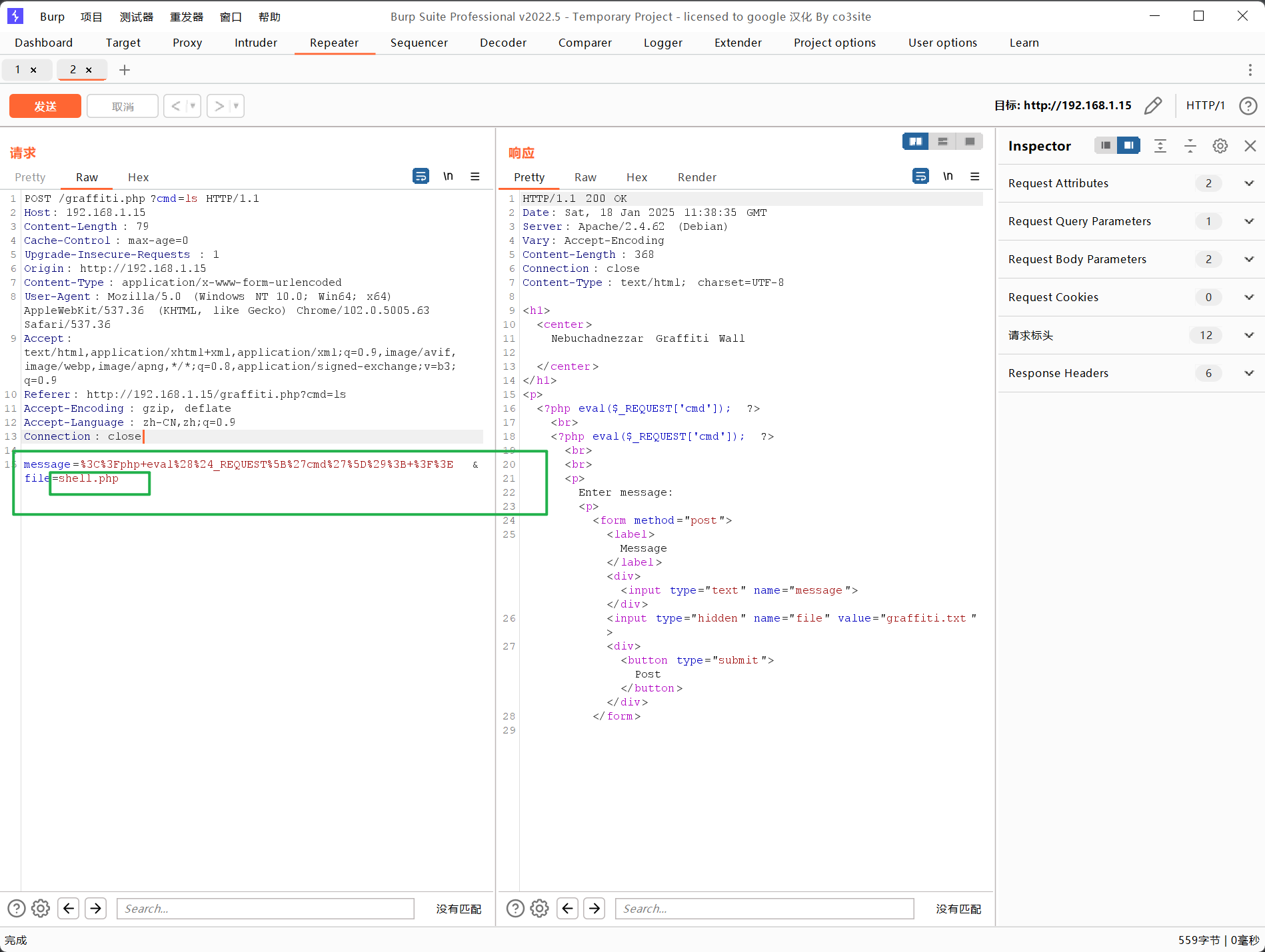Toggle non-printable characters in request editor
Image resolution: width=1265 pixels, height=952 pixels.
pos(448,177)
